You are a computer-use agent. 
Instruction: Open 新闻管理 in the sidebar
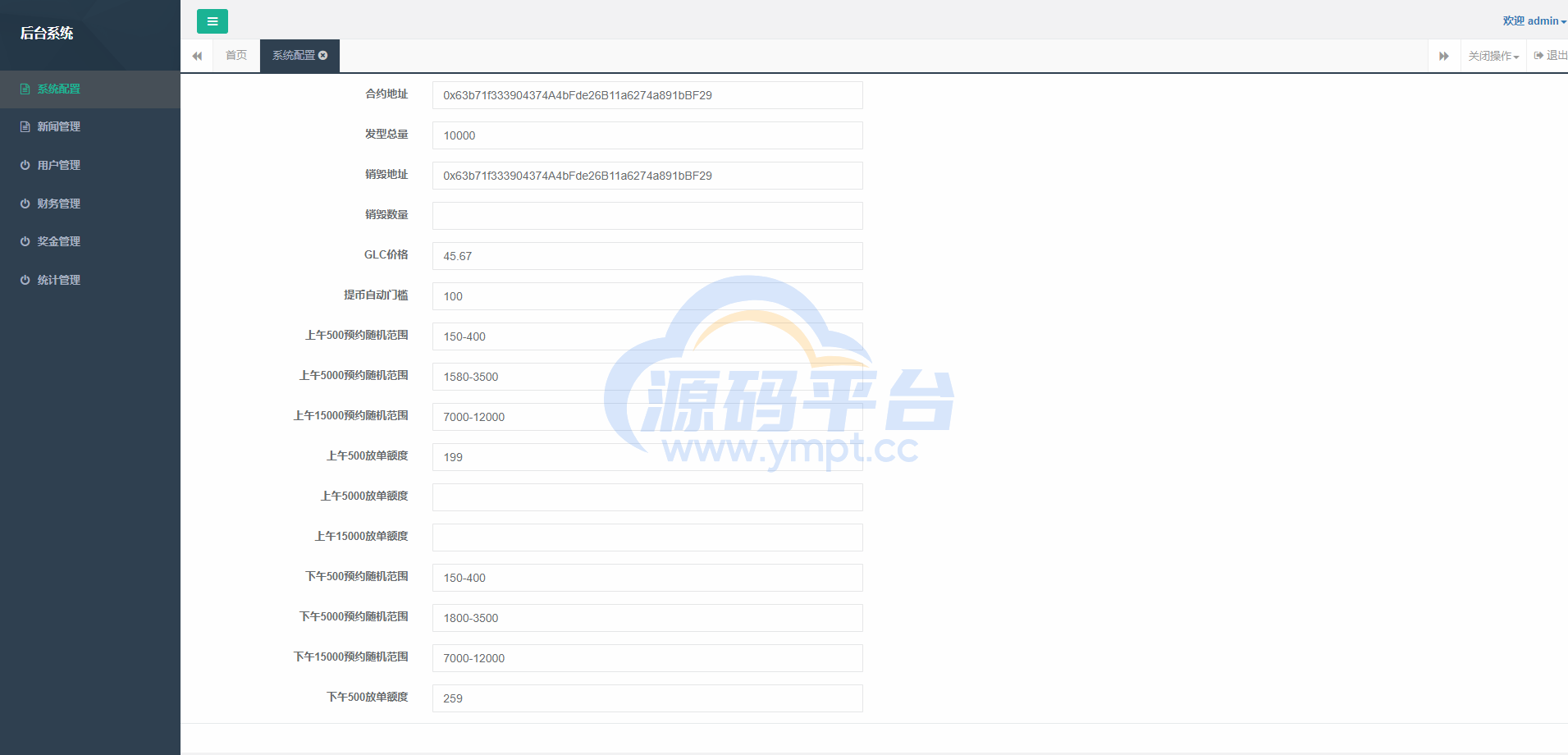(90, 126)
